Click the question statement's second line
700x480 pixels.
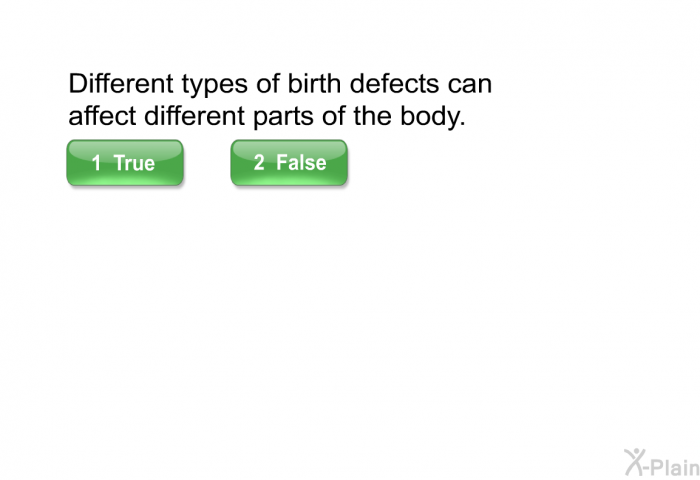267,116
